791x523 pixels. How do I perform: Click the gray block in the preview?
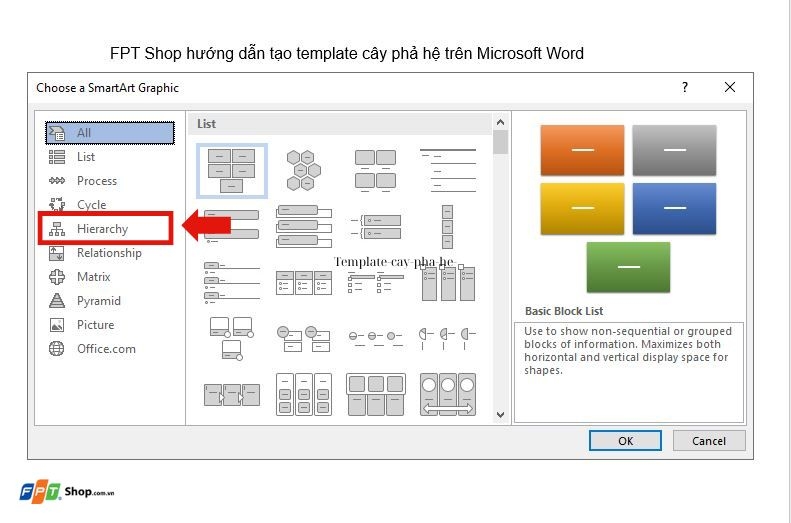point(674,150)
